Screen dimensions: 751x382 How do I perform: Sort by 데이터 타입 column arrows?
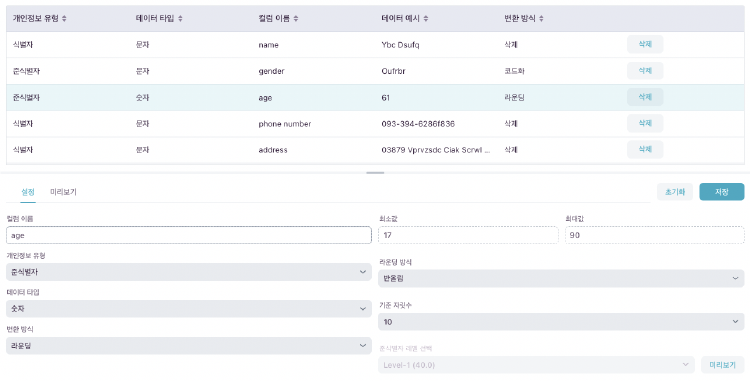point(181,19)
